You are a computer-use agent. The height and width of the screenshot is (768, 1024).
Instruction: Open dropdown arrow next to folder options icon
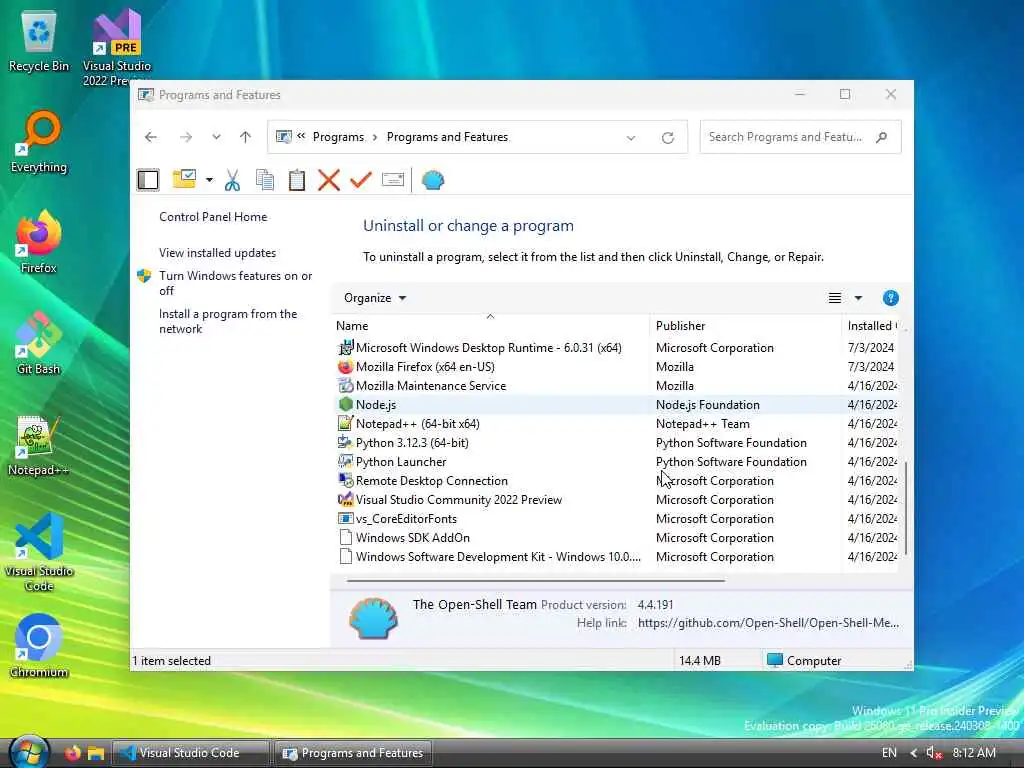[209, 180]
